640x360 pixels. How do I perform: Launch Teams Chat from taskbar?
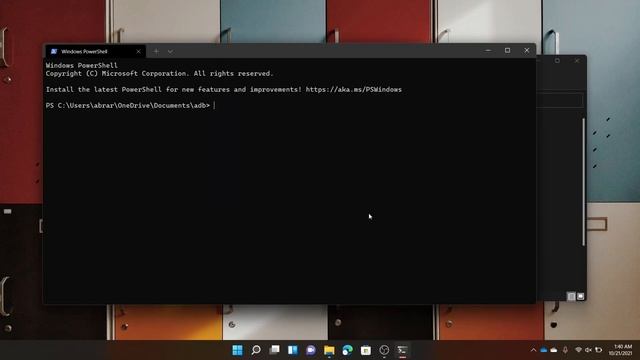click(x=311, y=350)
